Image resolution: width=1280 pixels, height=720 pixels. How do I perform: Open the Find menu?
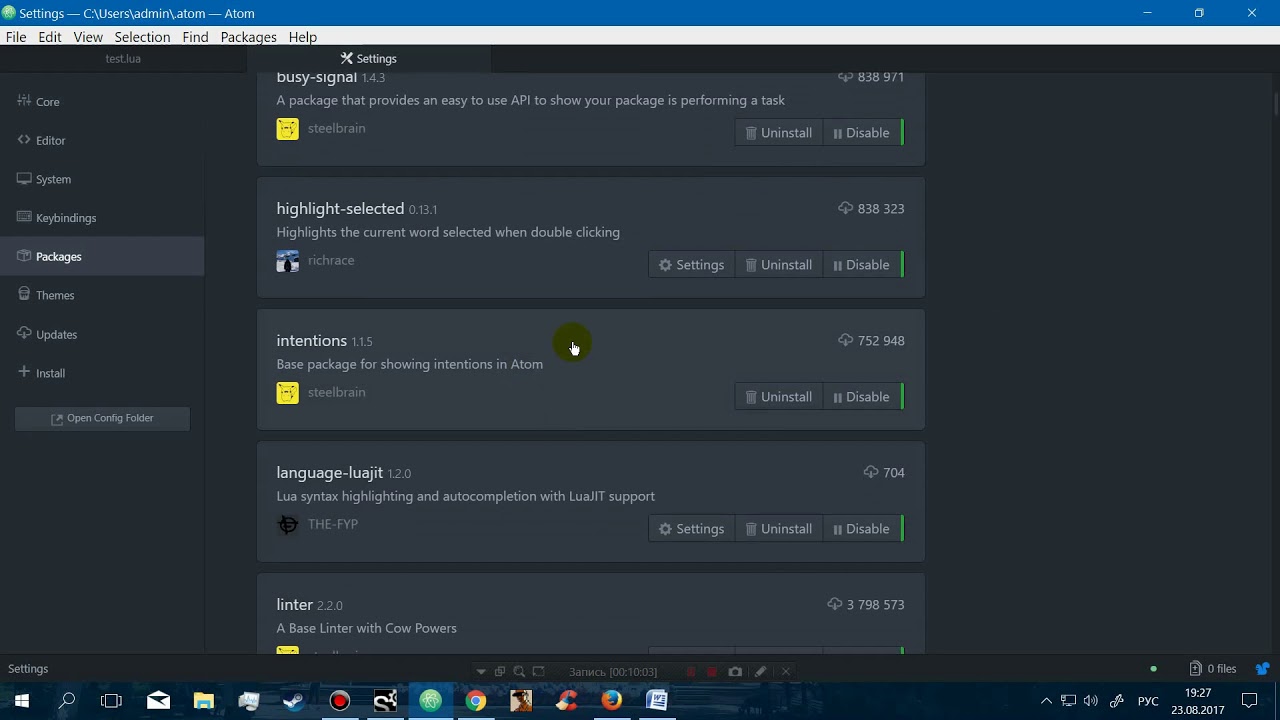pyautogui.click(x=195, y=37)
